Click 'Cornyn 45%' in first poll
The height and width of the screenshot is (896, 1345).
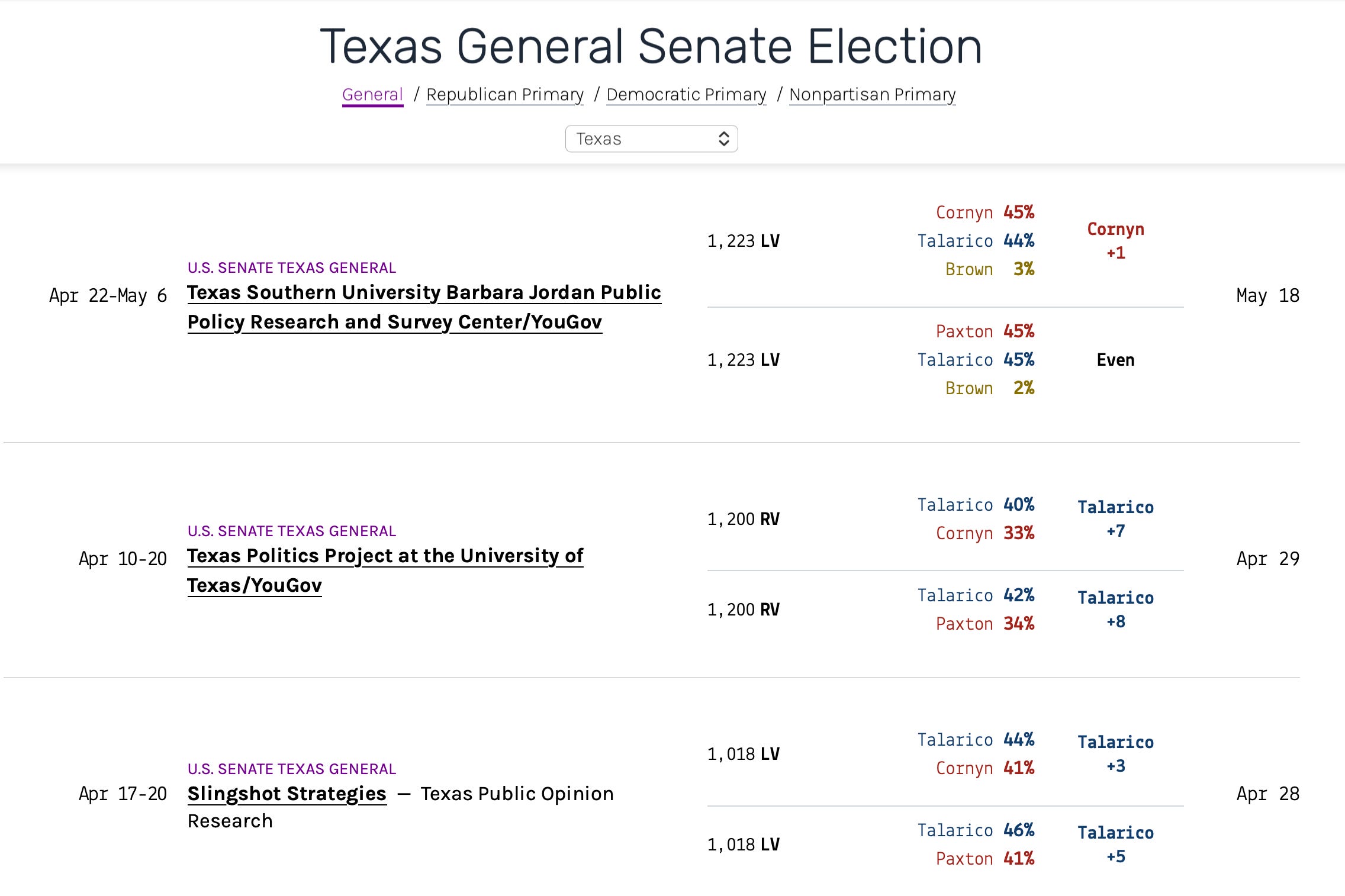click(x=985, y=212)
